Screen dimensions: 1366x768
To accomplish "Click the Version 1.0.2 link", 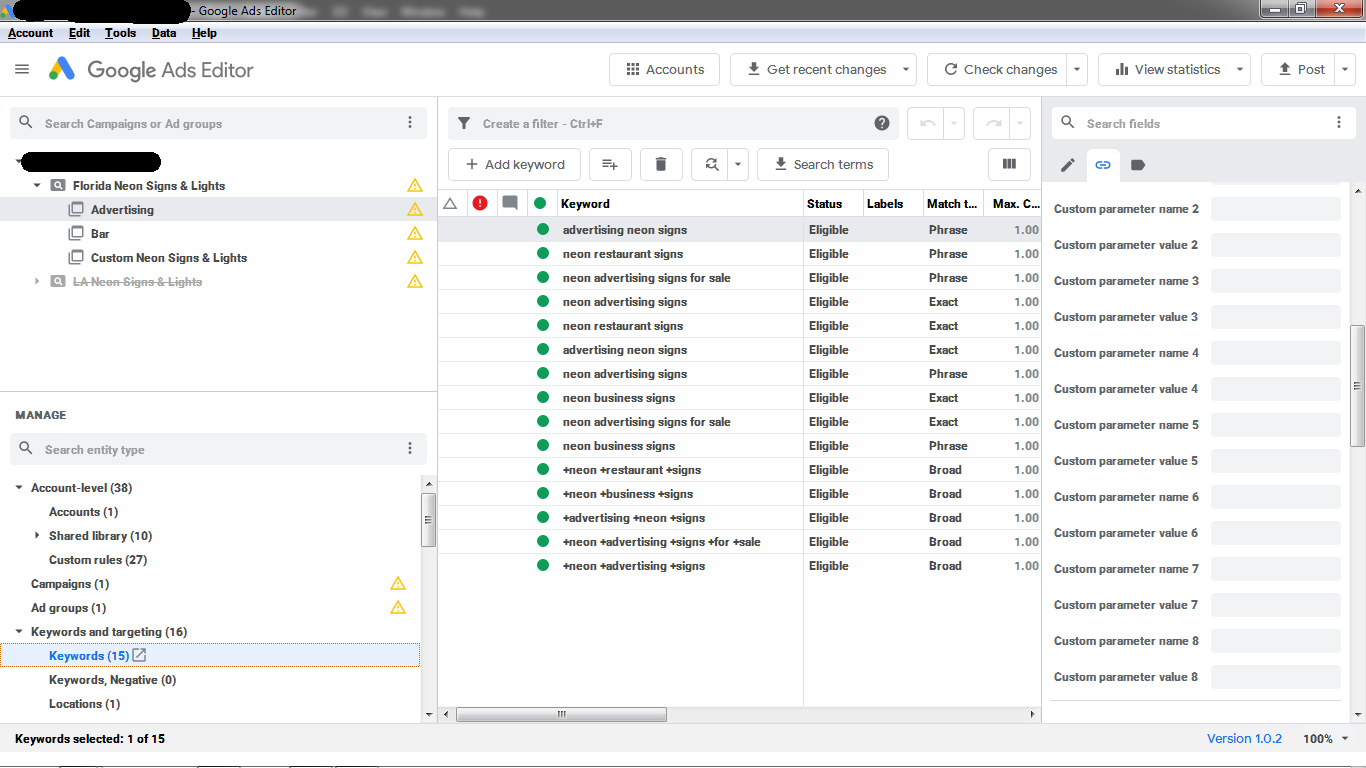I will (1244, 738).
